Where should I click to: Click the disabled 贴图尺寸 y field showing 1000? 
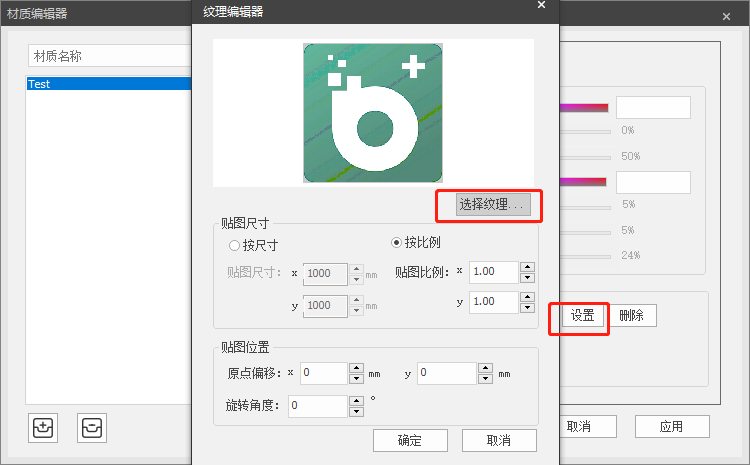coord(325,306)
